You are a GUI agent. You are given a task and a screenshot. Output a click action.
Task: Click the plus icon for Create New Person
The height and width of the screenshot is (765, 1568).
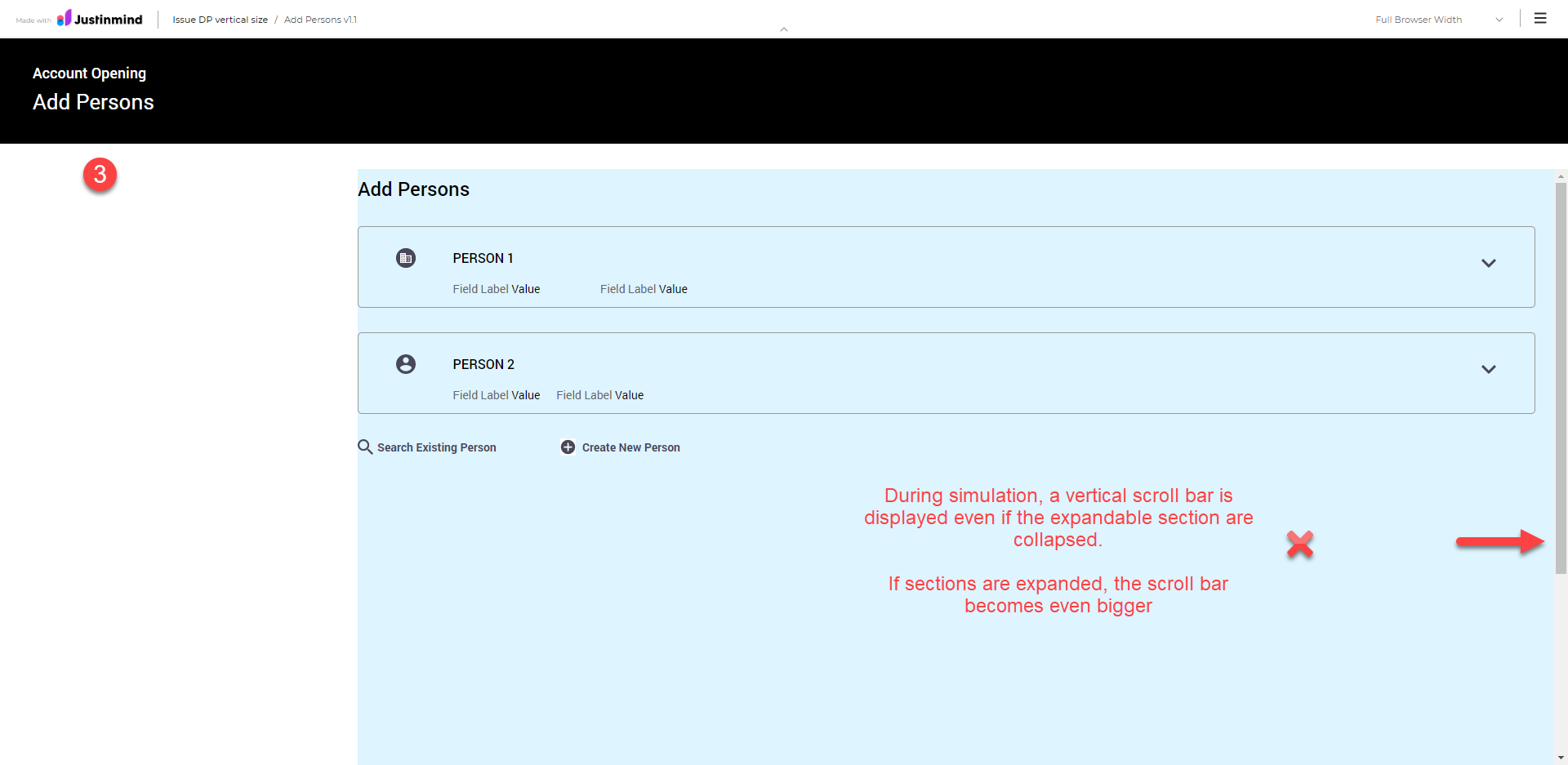click(x=568, y=447)
